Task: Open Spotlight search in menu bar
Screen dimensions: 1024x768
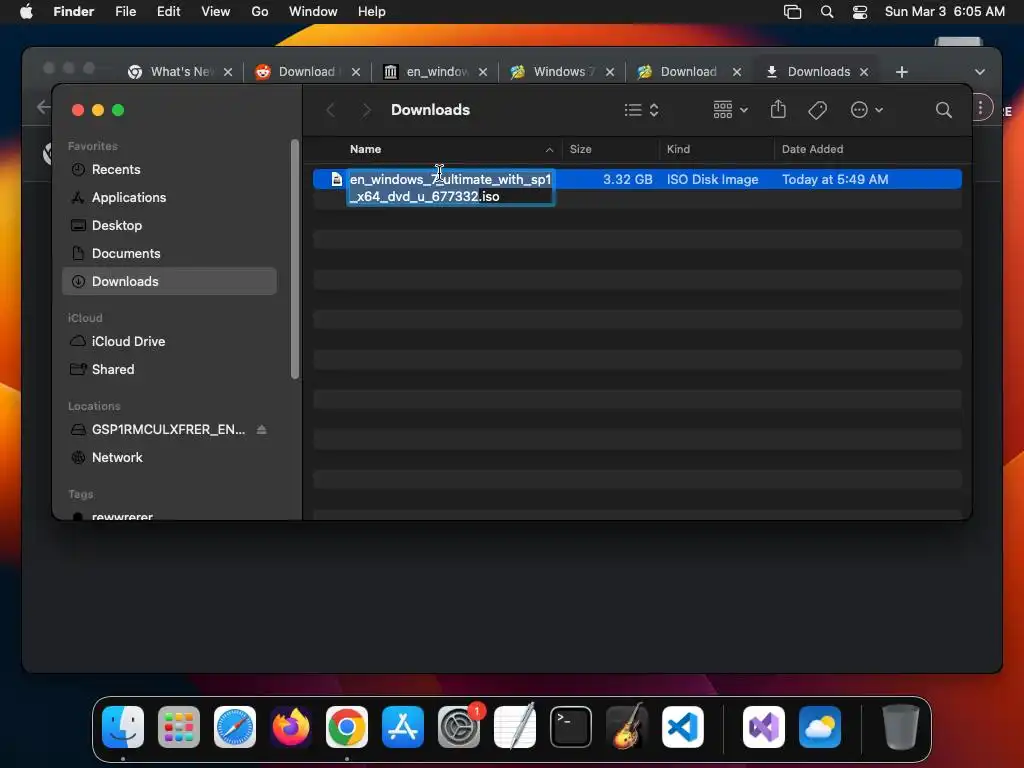Action: coord(827,12)
